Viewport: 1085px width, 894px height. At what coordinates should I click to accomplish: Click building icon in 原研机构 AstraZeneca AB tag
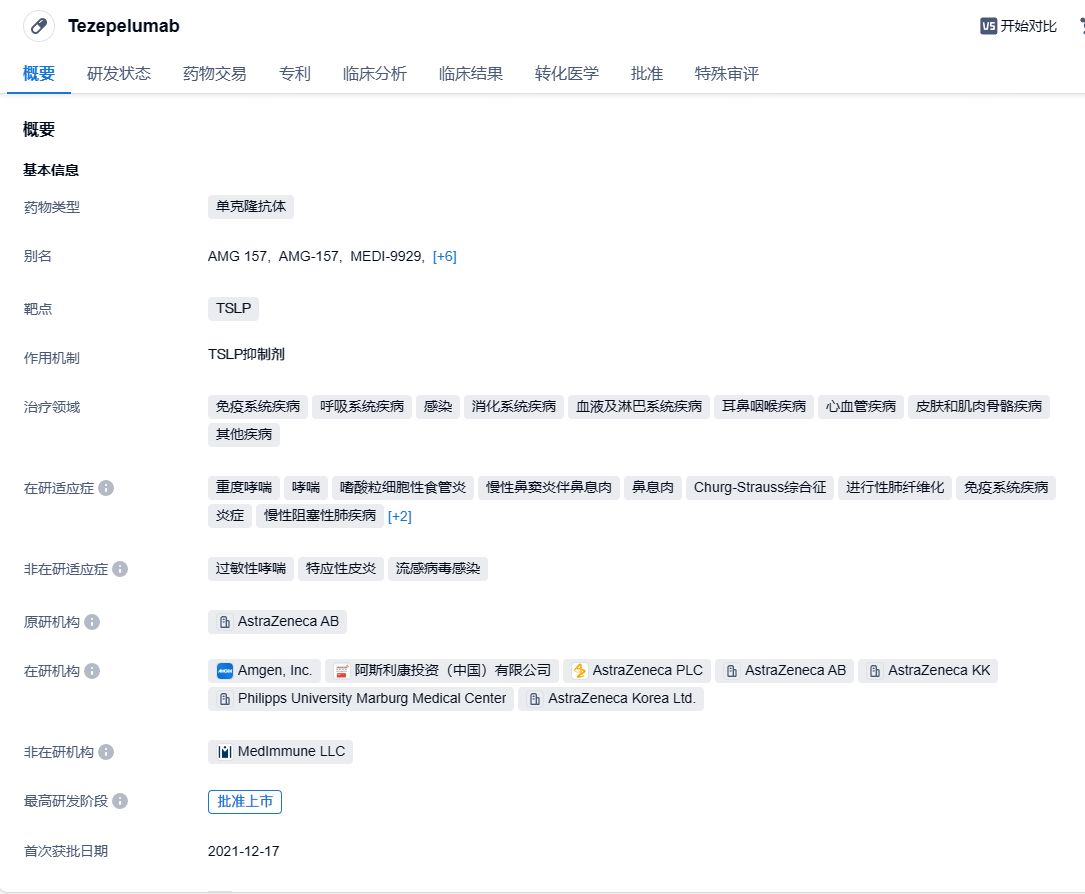click(x=225, y=623)
